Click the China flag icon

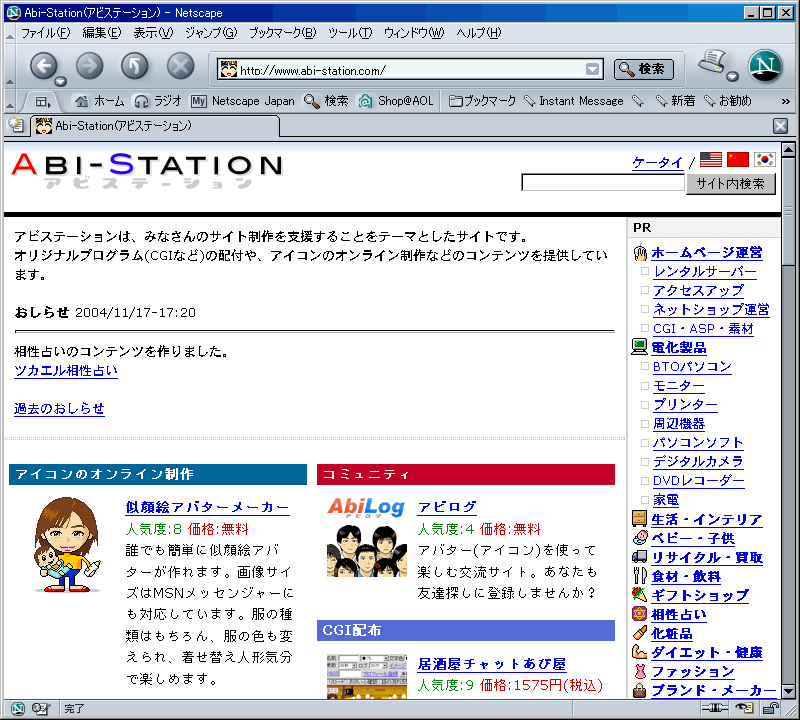tap(738, 160)
